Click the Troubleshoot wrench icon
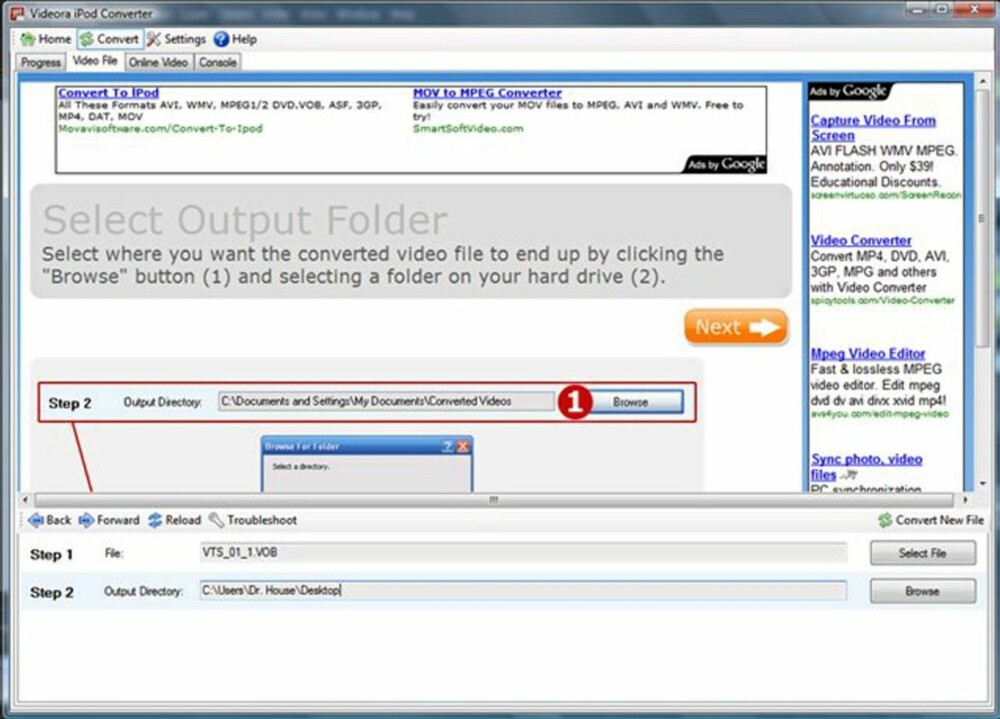The width and height of the screenshot is (1000, 719). pyautogui.click(x=217, y=520)
